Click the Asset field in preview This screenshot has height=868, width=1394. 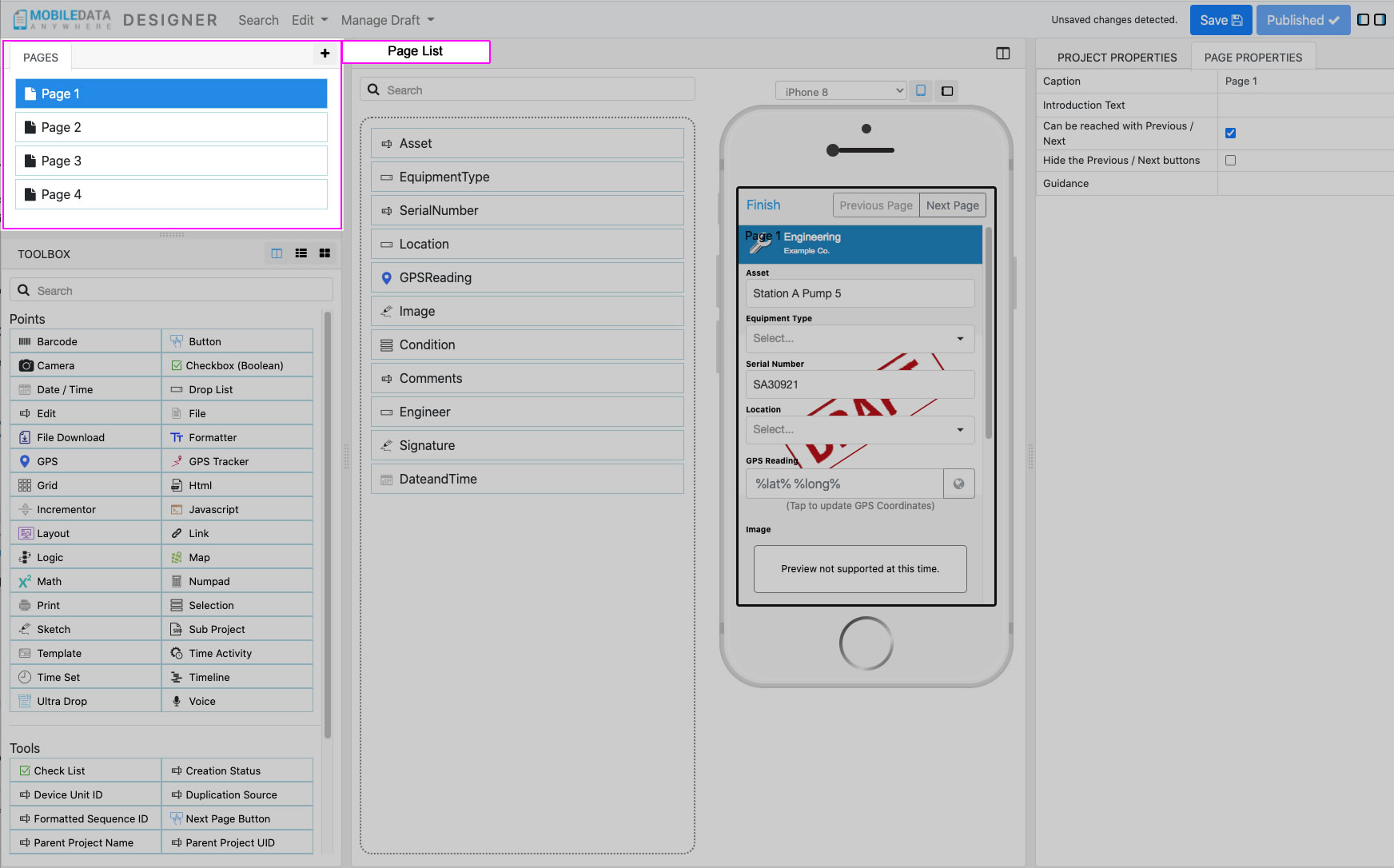click(x=859, y=293)
